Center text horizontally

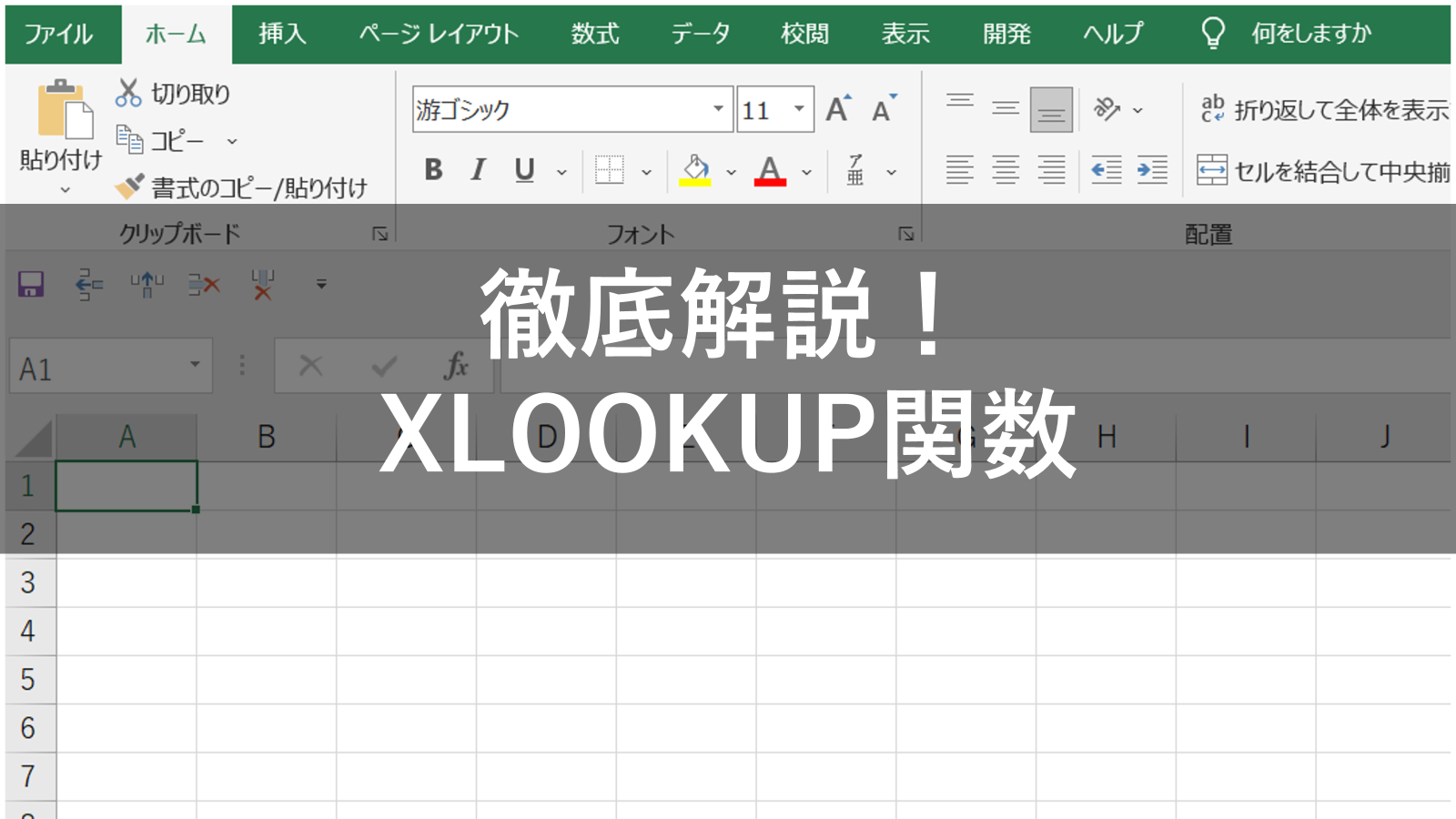(x=1006, y=170)
